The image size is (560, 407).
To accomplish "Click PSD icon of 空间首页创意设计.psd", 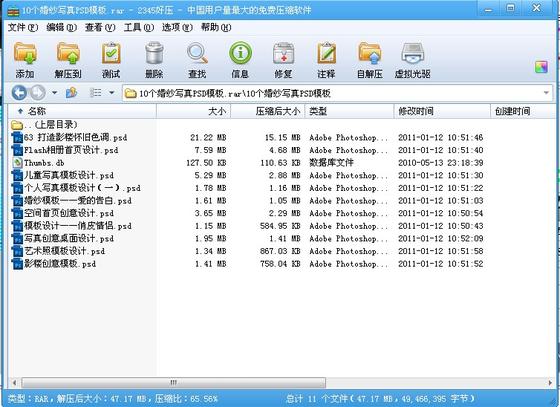I will pos(17,213).
